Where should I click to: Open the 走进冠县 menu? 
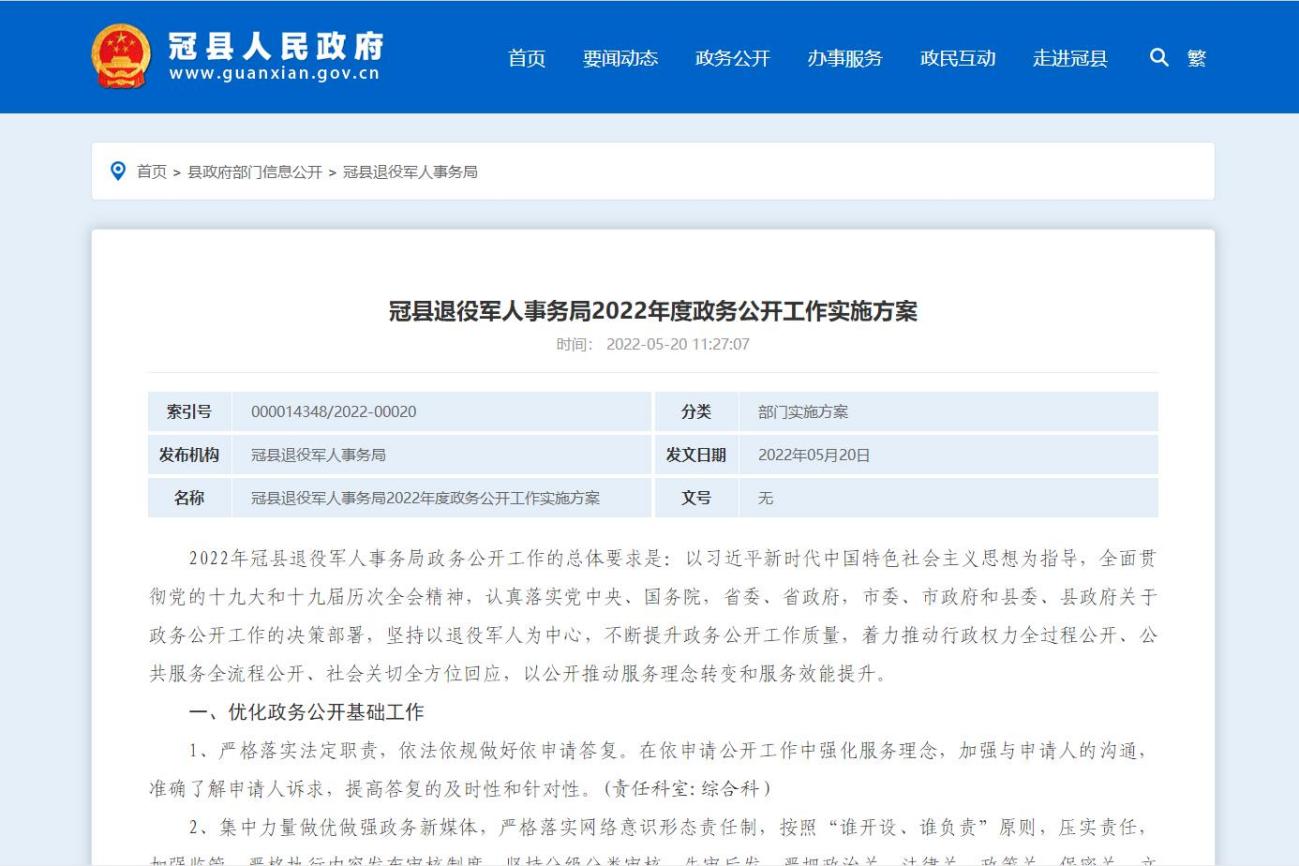(1070, 58)
